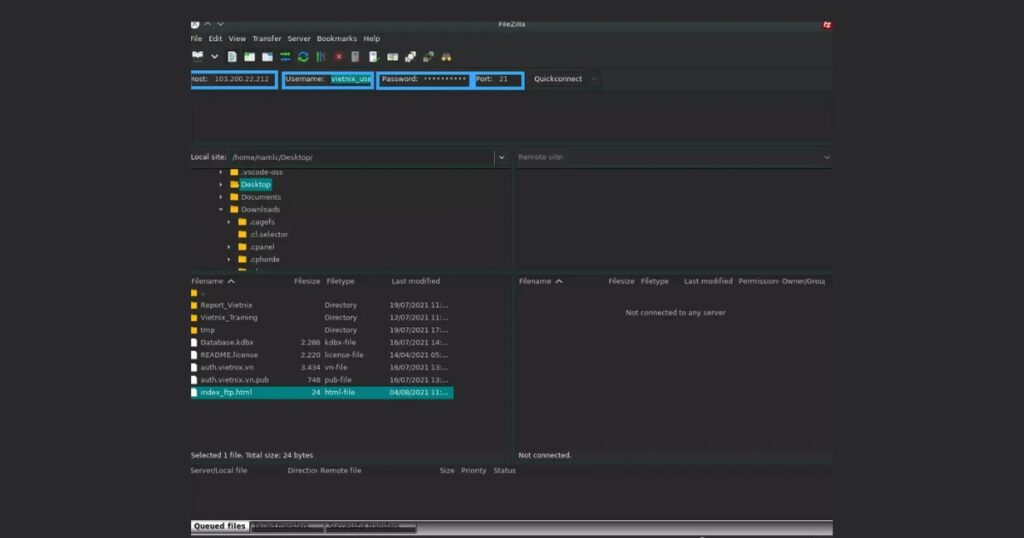Click the Host input field
Viewport: 1024px width, 538px height.
click(242, 79)
